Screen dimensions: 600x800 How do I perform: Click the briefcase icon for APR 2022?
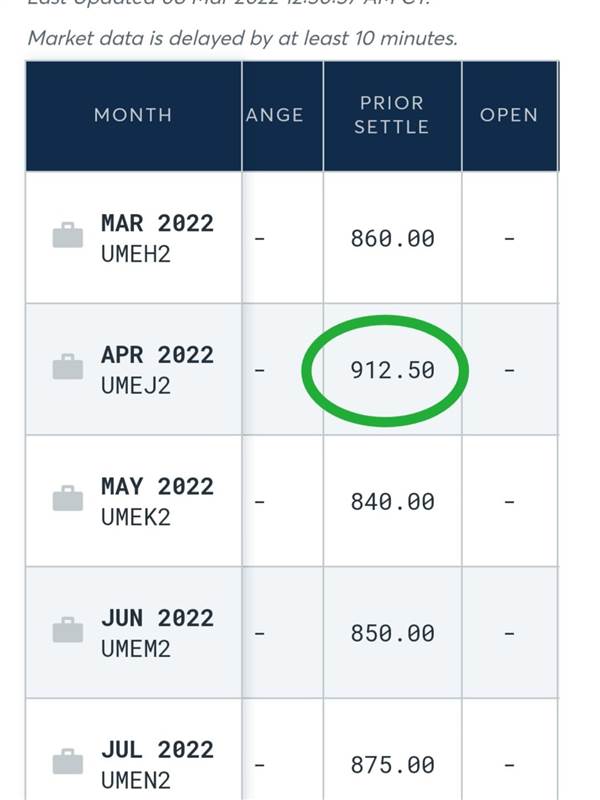tap(68, 367)
